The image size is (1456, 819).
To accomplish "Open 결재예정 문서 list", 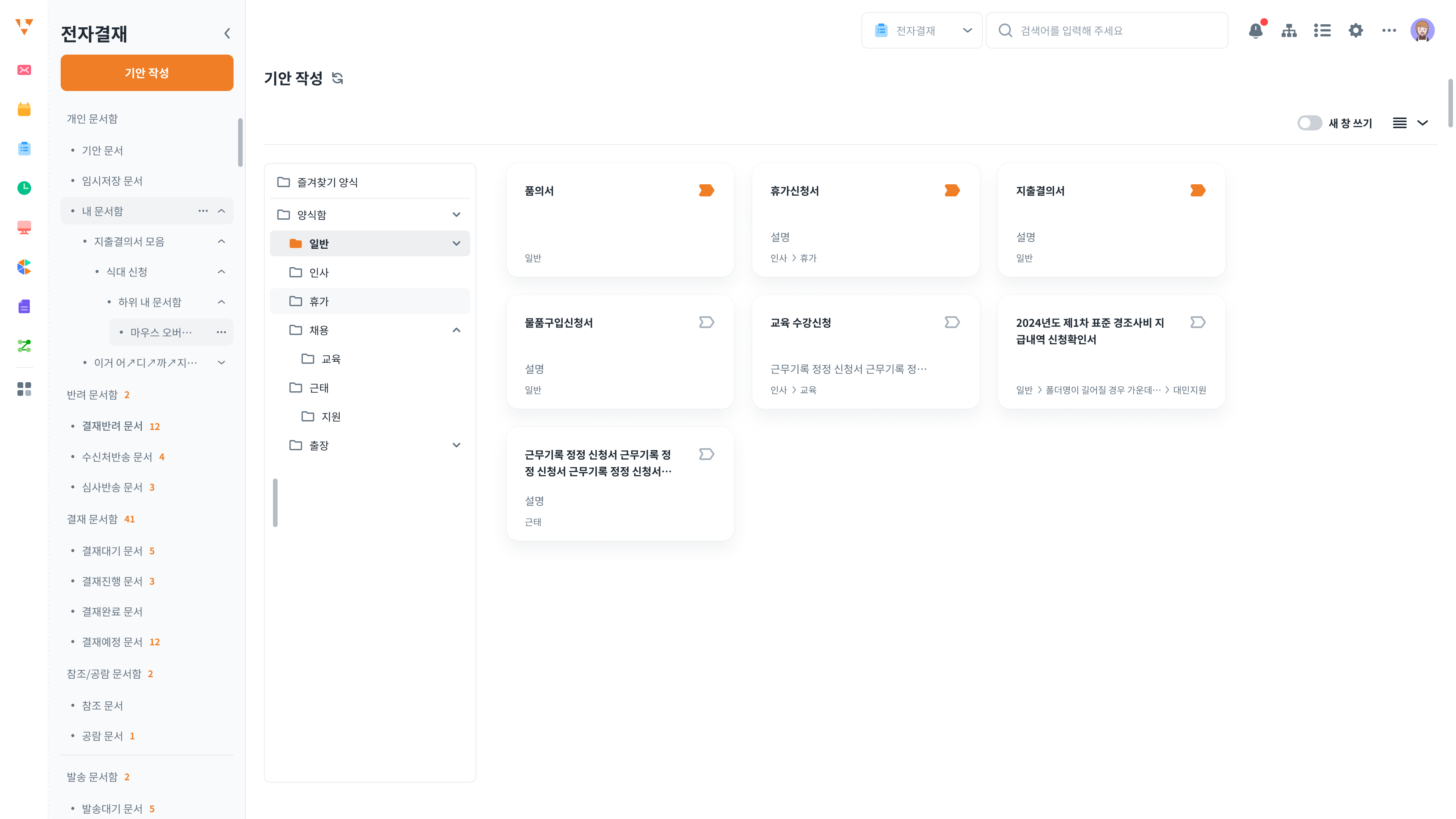I will pyautogui.click(x=112, y=642).
